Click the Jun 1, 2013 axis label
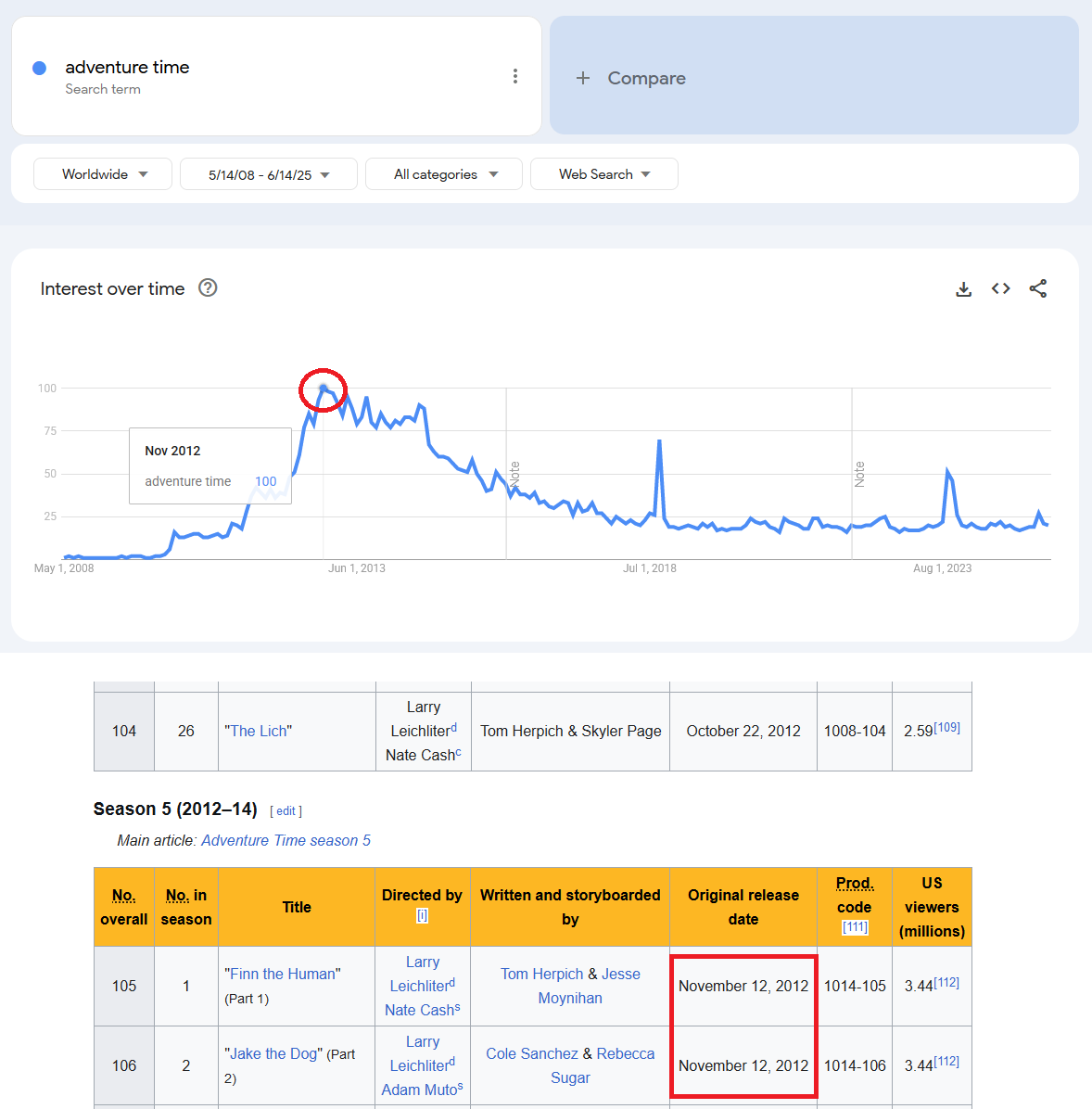This screenshot has width=1092, height=1109. tap(357, 567)
